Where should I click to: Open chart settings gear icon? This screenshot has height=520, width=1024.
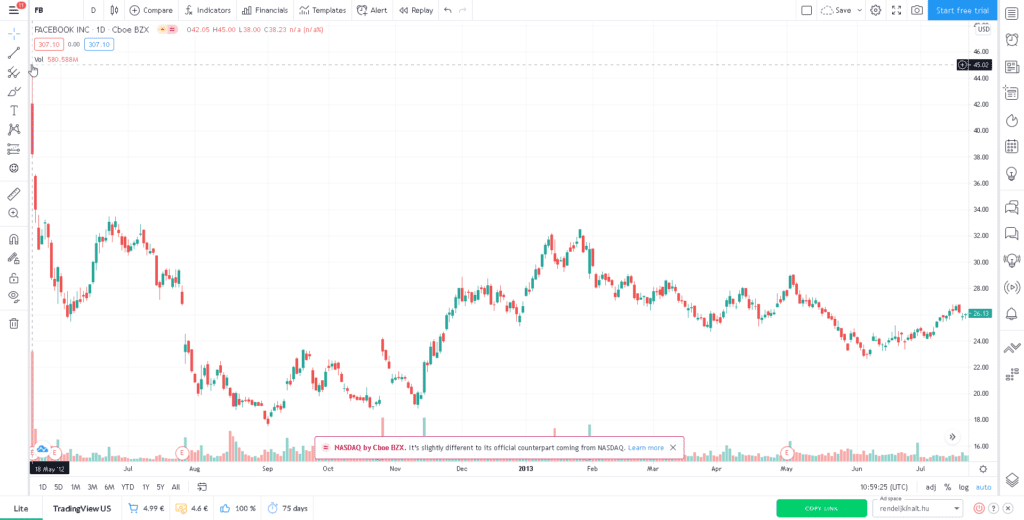876,10
